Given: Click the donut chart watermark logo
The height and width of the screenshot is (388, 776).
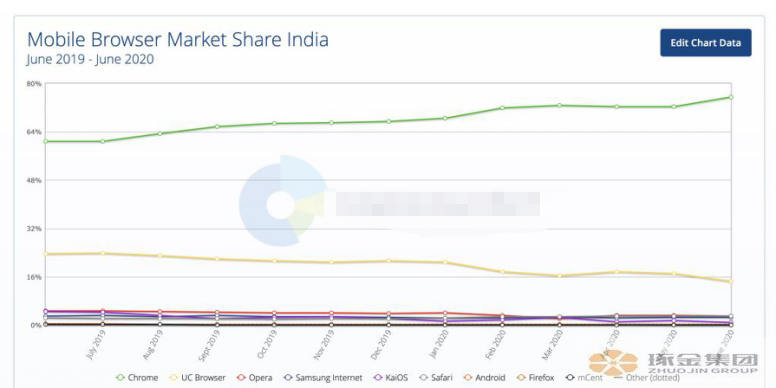Looking at the screenshot, I should pyautogui.click(x=282, y=200).
